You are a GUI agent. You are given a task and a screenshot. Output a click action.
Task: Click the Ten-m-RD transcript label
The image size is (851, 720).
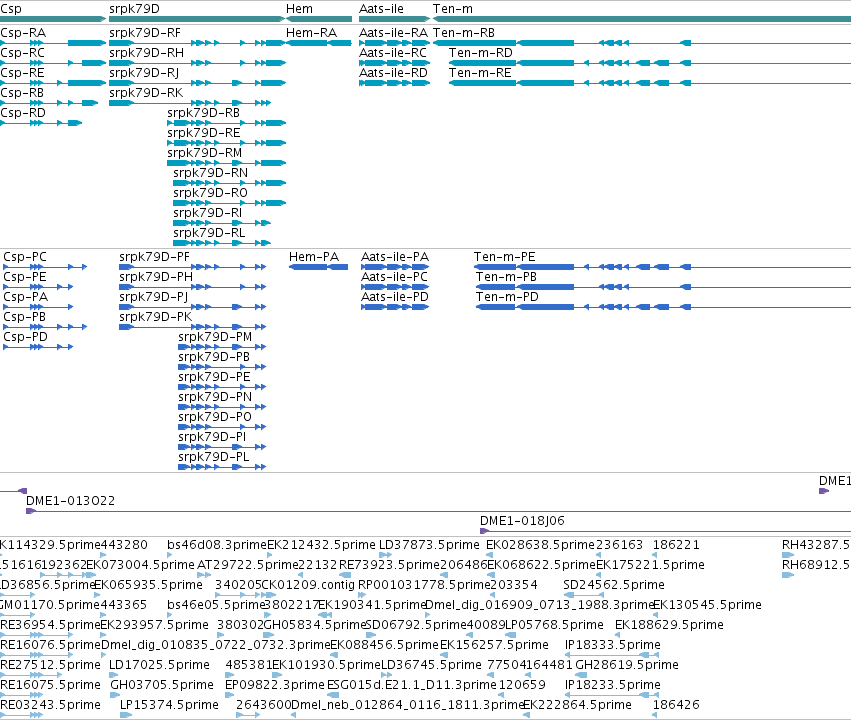[x=481, y=53]
